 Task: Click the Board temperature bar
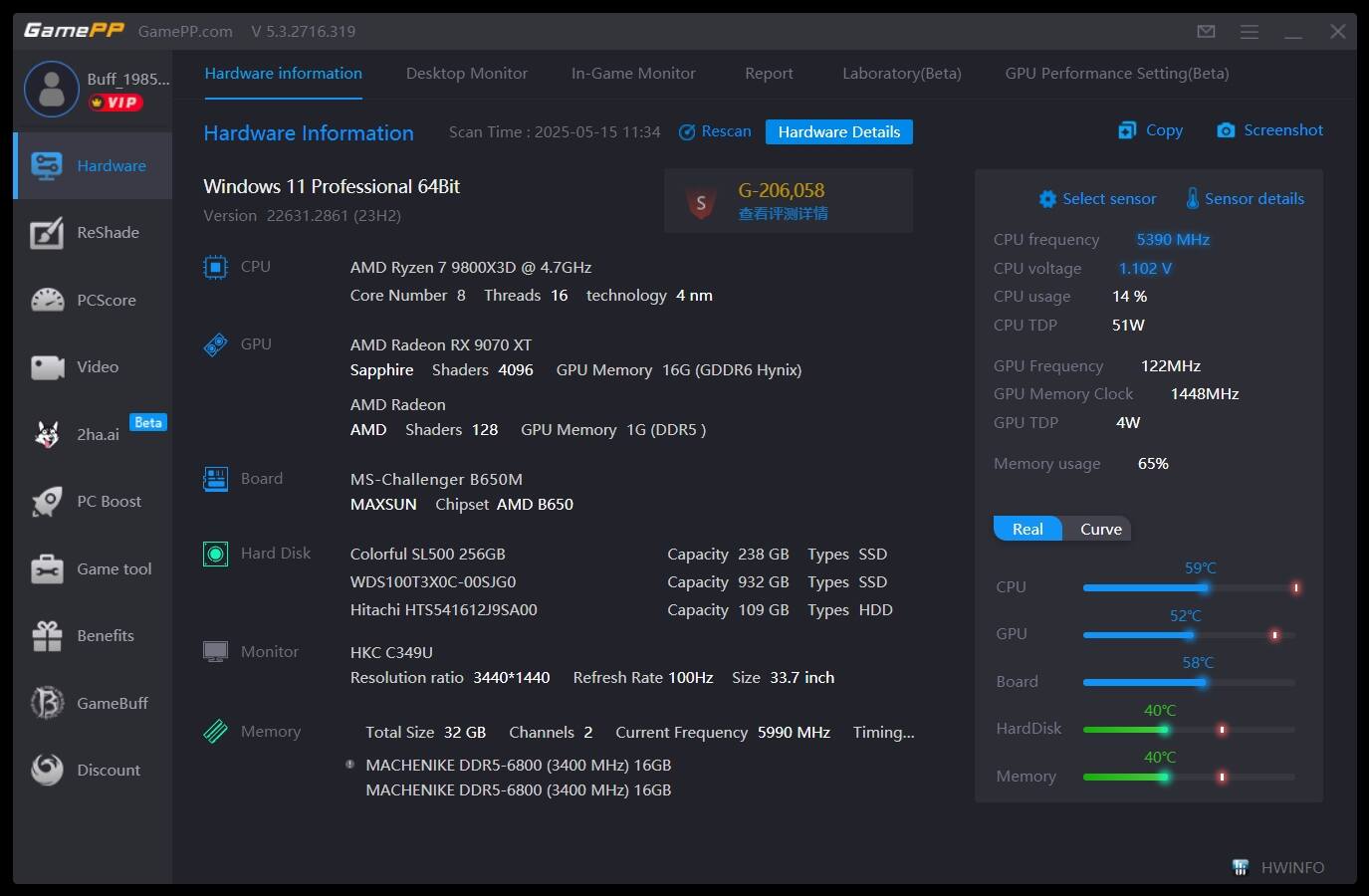pyautogui.click(x=1190, y=682)
